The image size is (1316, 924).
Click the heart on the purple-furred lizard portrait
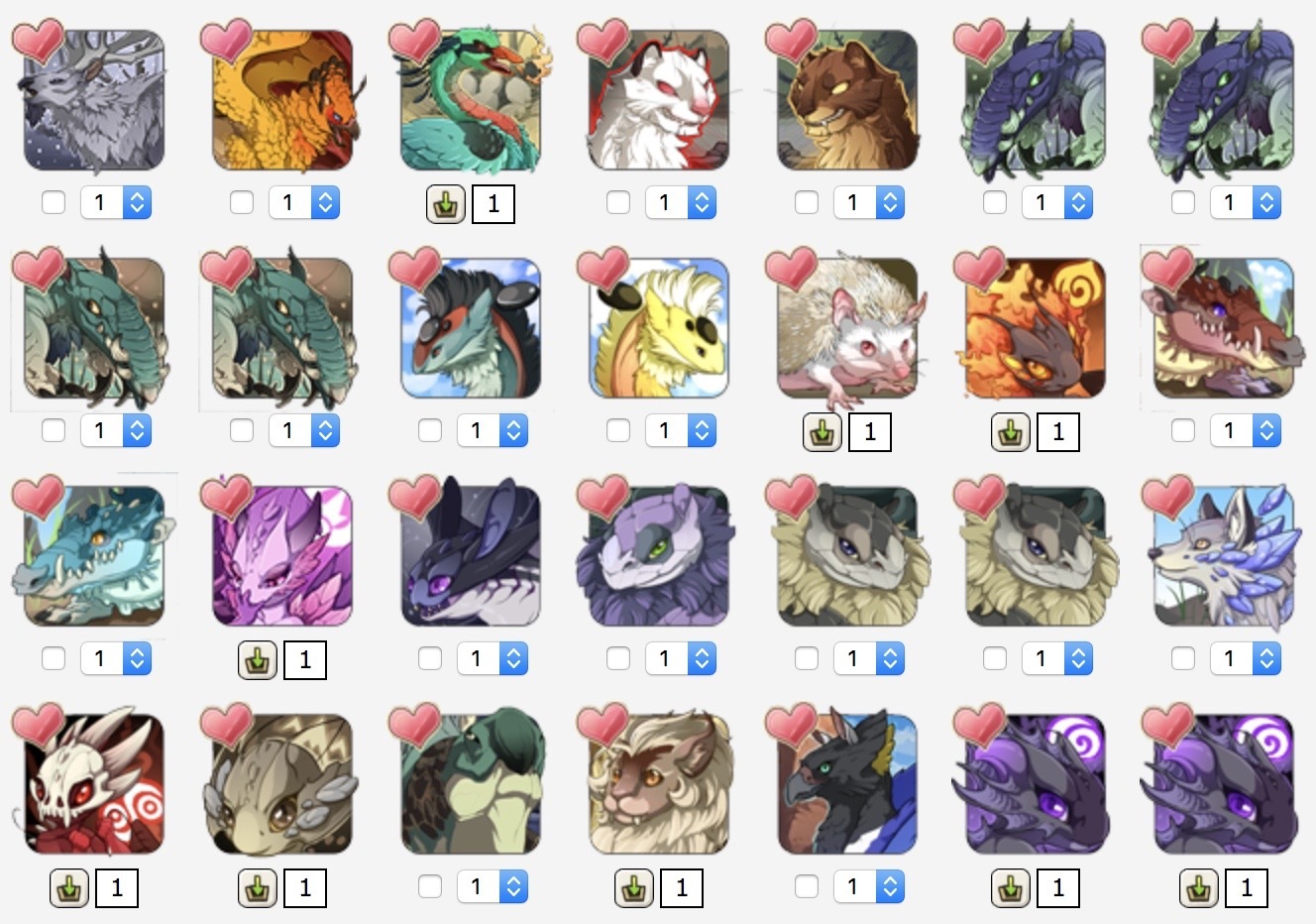point(603,497)
